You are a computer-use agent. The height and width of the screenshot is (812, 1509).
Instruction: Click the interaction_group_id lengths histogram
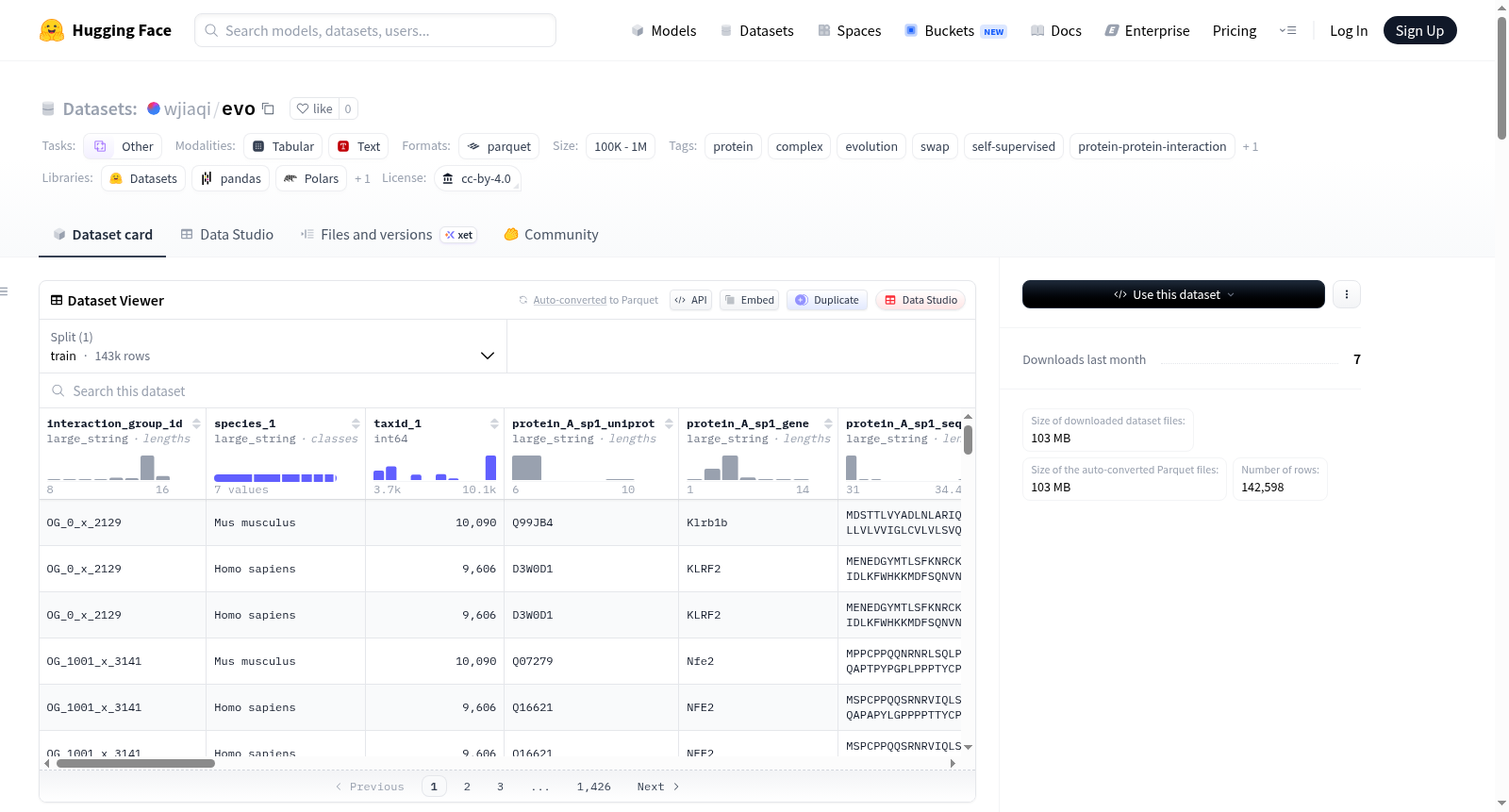click(108, 468)
